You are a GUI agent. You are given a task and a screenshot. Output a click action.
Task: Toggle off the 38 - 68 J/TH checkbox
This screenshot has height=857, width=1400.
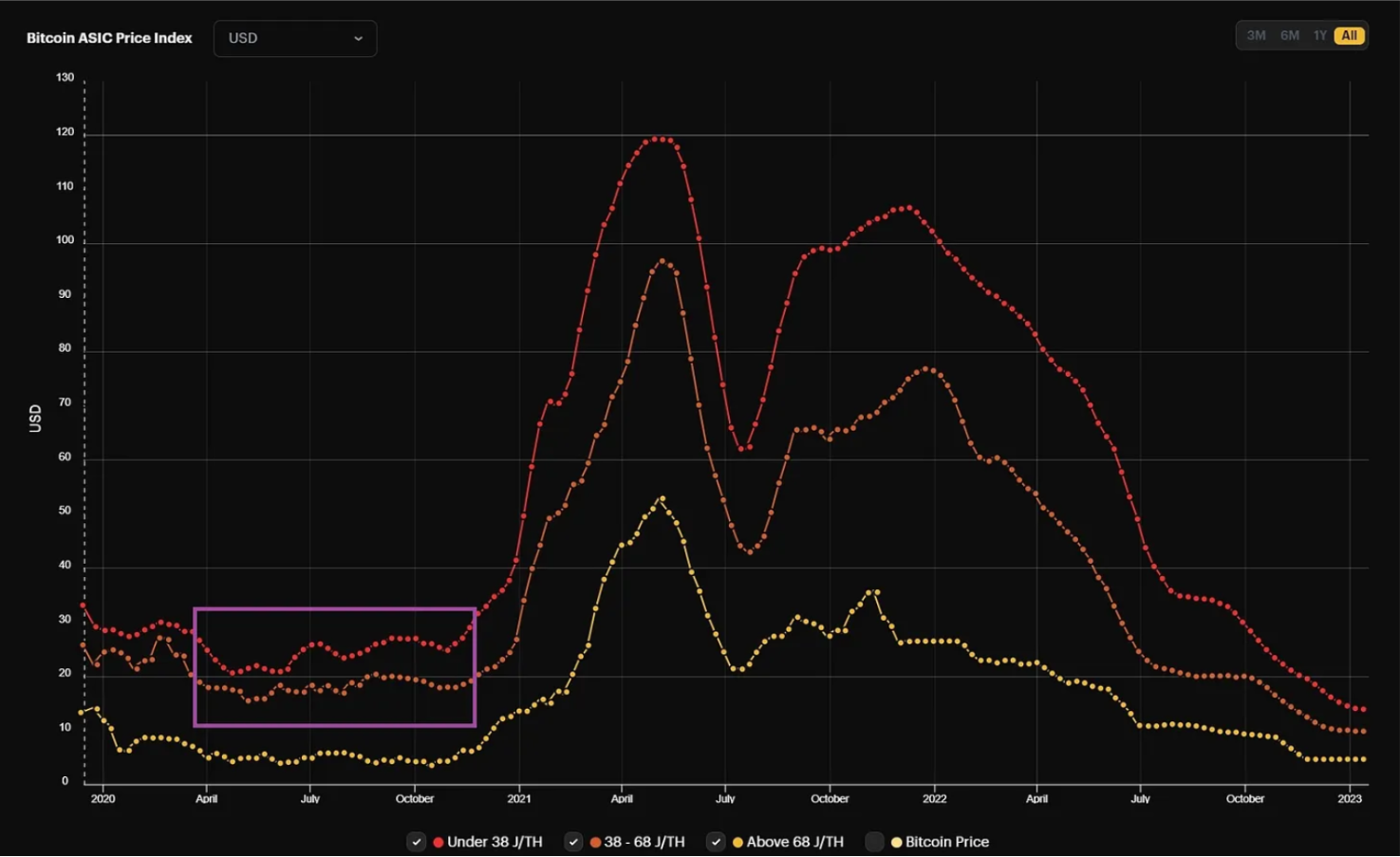pos(573,842)
